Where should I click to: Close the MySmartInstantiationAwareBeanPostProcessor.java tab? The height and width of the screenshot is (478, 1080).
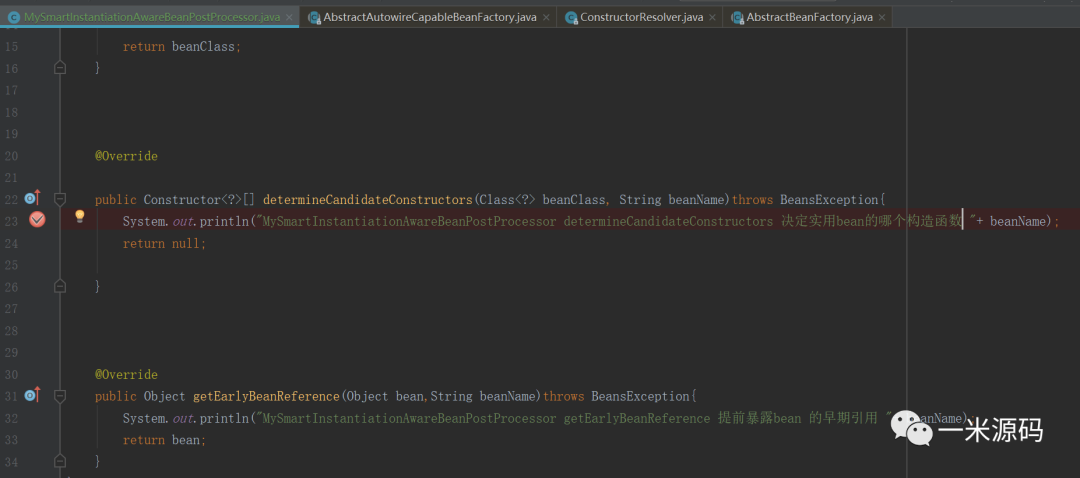[289, 18]
